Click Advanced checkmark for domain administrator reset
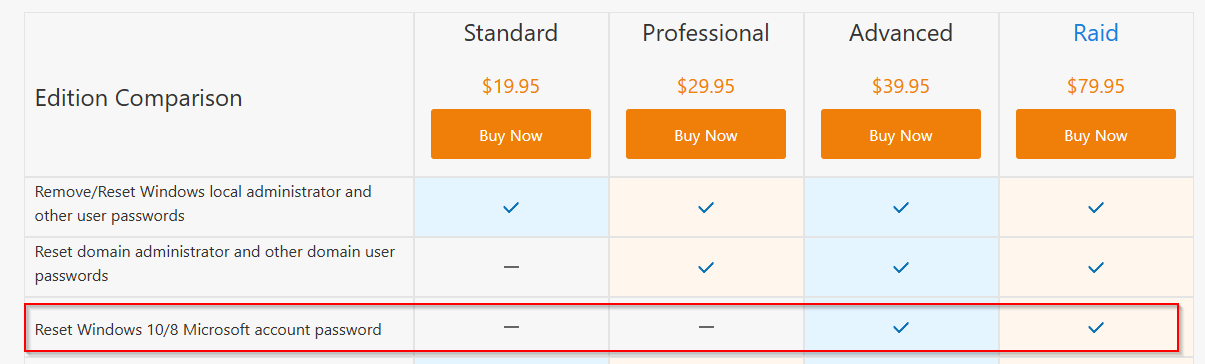The height and width of the screenshot is (364, 1205). coord(901,267)
